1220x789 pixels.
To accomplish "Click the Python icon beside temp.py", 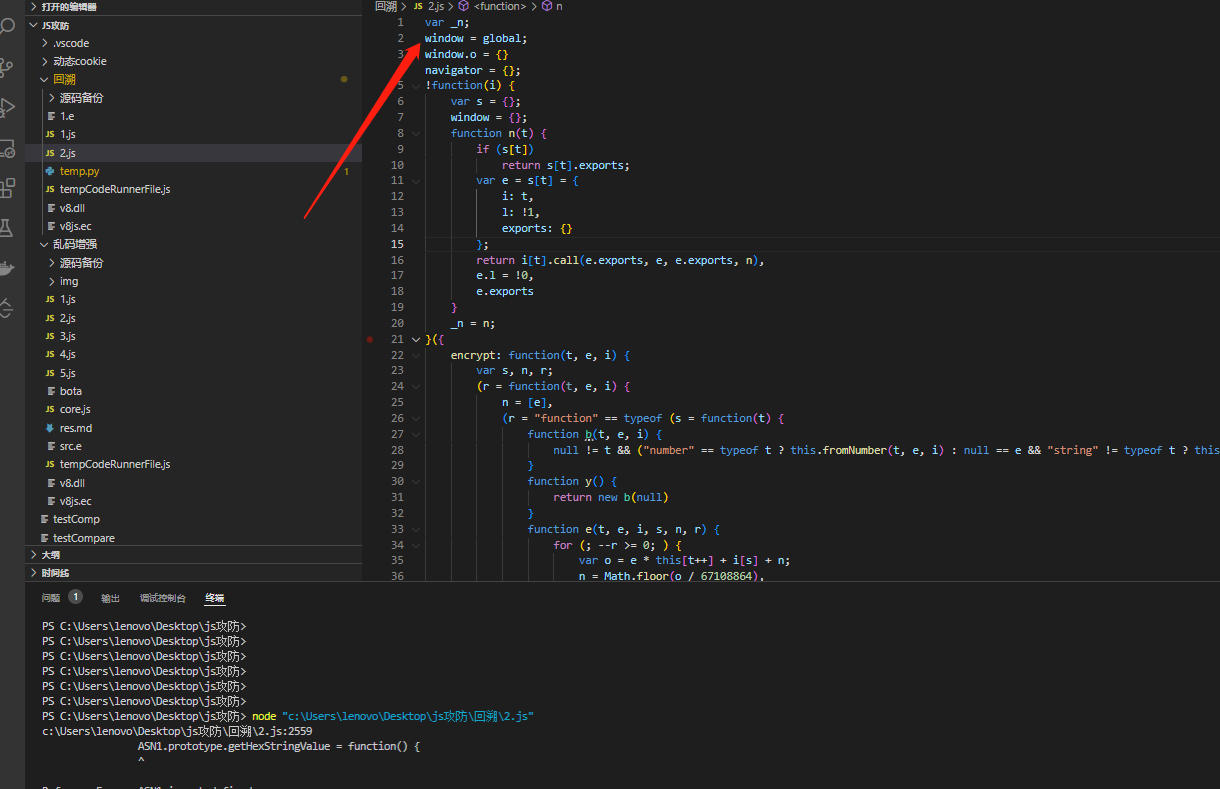I will 50,171.
